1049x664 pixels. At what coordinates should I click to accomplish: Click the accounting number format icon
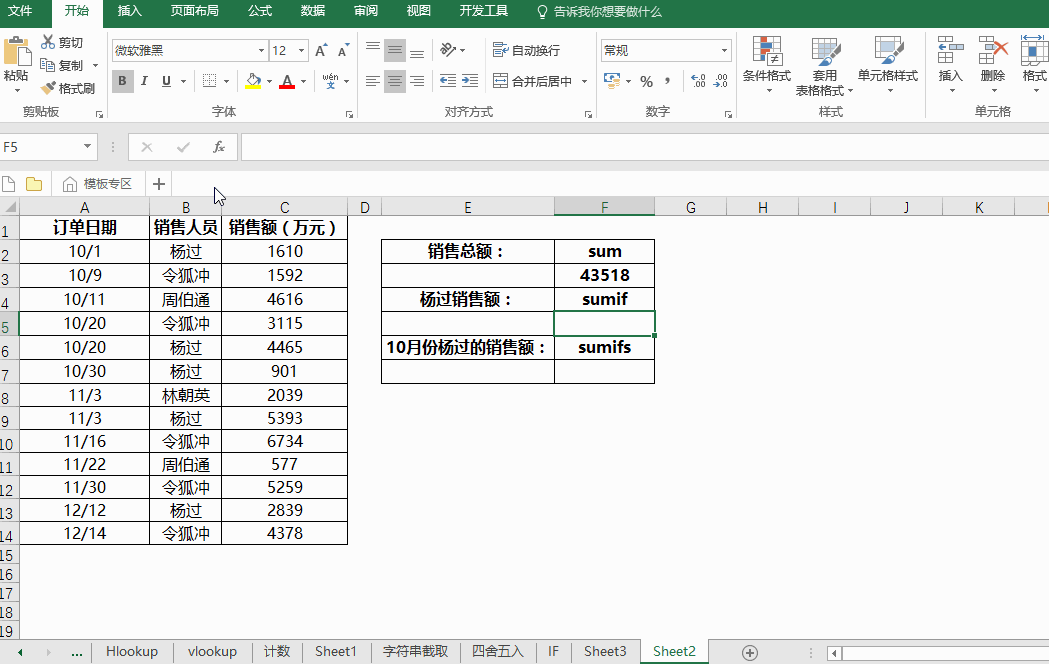point(611,81)
